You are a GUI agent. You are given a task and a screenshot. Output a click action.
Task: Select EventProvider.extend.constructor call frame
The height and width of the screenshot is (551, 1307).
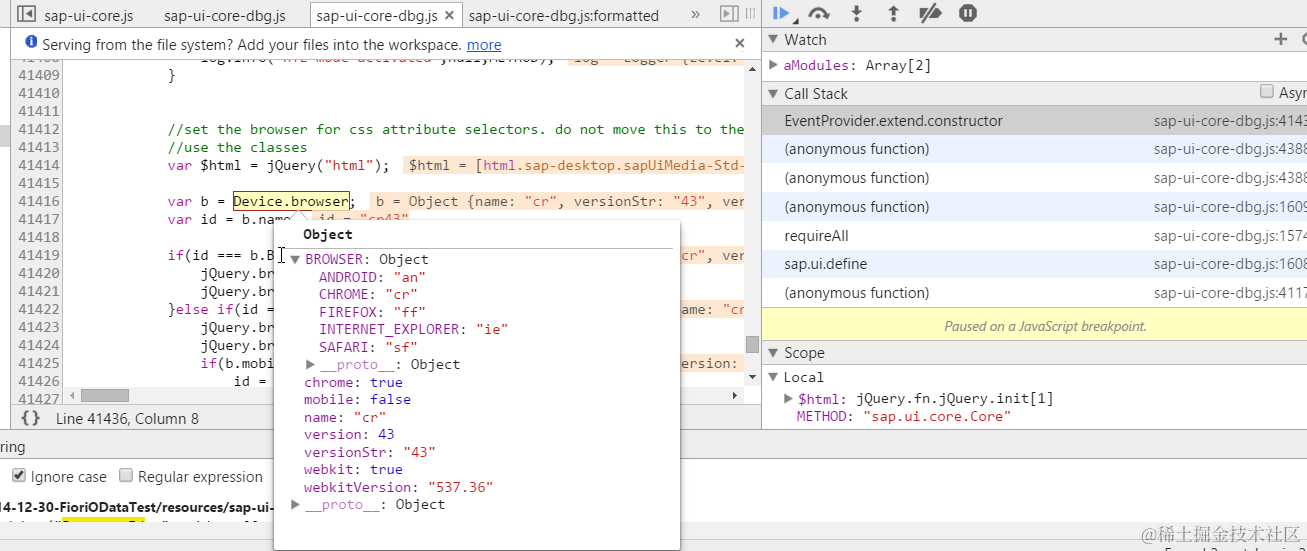[x=1034, y=121]
